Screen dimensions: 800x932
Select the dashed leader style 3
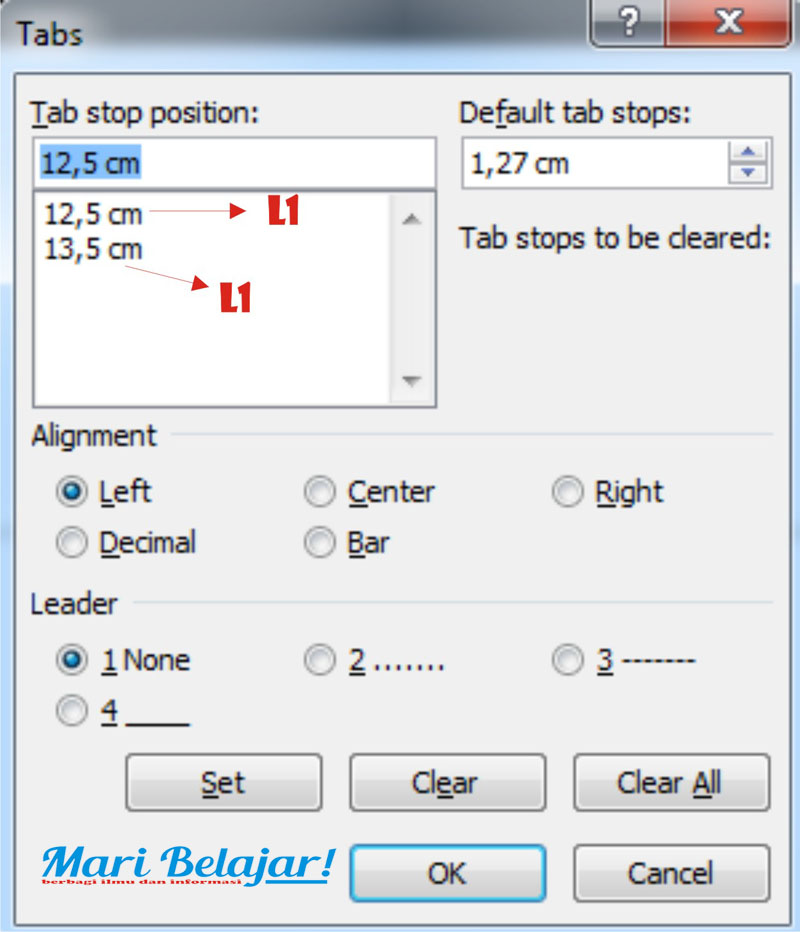(x=568, y=660)
